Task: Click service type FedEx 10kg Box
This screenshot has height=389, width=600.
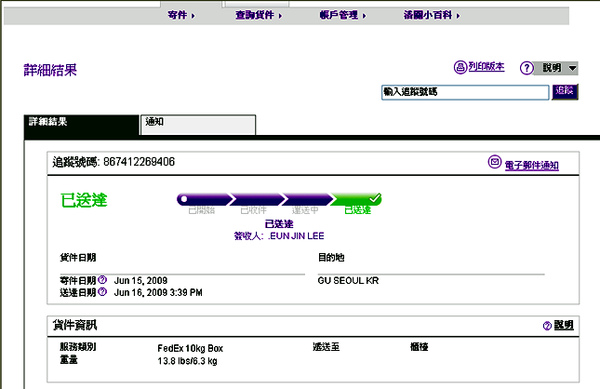Action: click(x=190, y=348)
